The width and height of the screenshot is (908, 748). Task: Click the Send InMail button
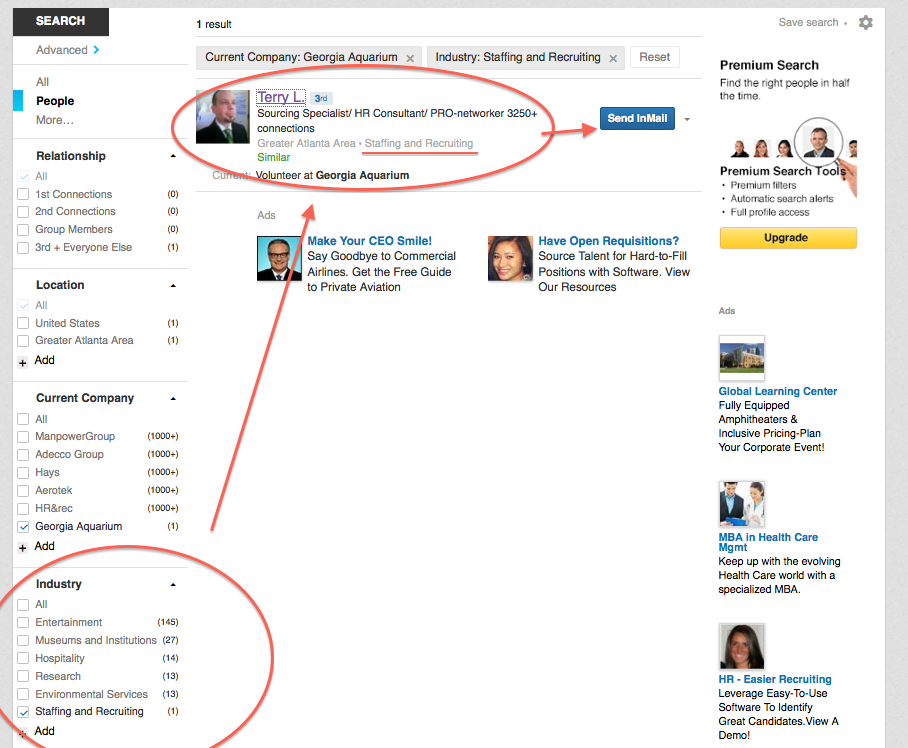click(x=637, y=119)
